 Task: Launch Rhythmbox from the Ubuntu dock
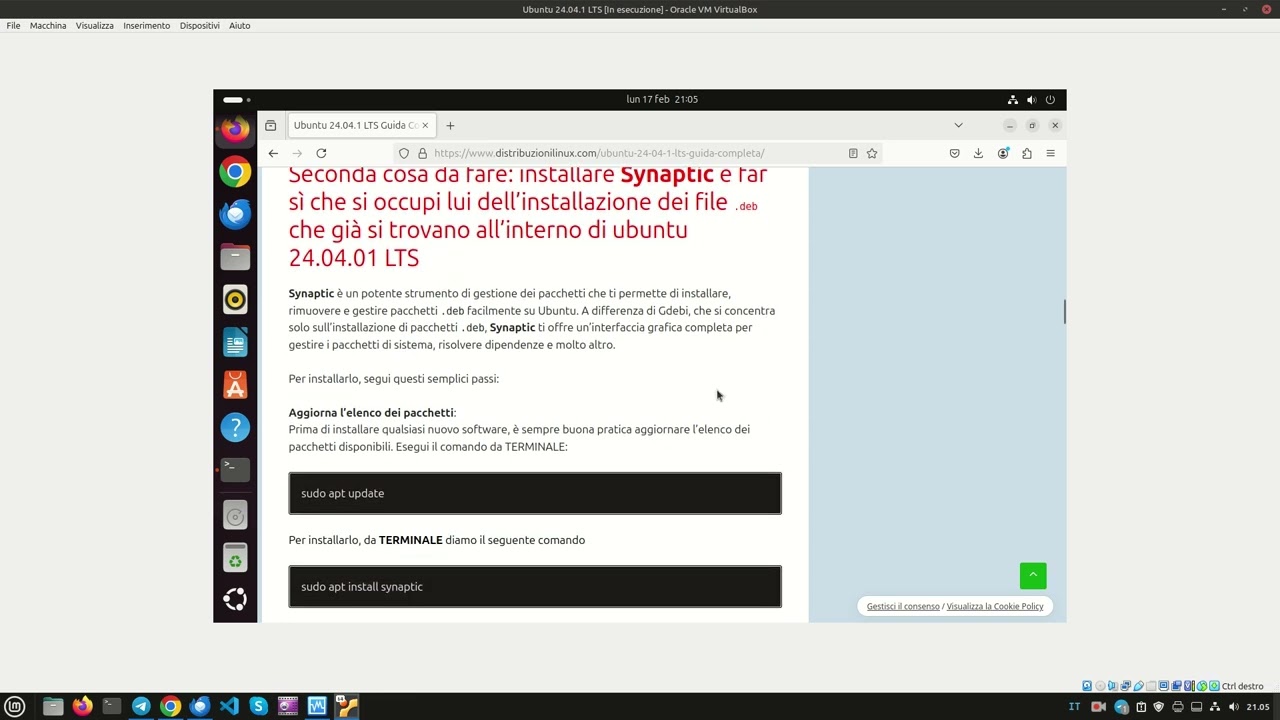[x=235, y=299]
